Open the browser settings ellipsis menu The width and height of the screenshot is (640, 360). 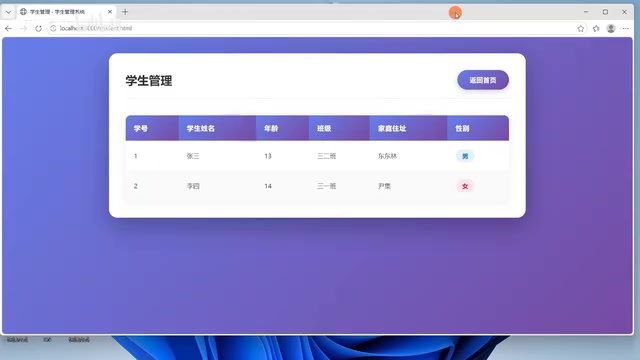click(x=626, y=29)
